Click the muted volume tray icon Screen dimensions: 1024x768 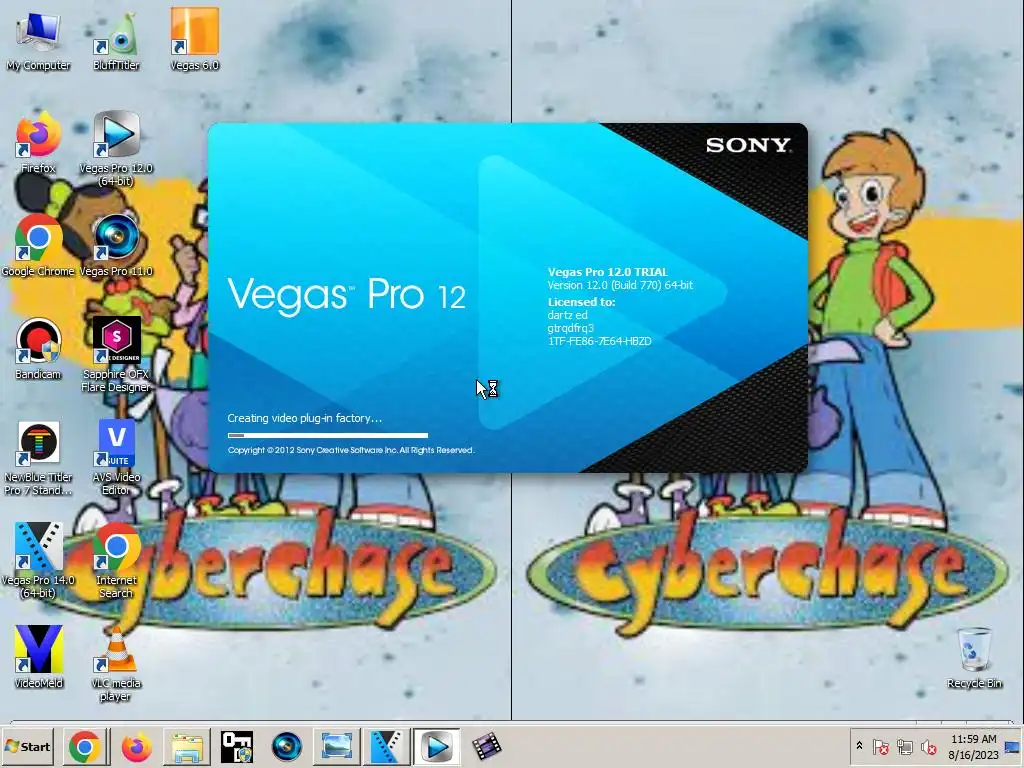pos(928,746)
